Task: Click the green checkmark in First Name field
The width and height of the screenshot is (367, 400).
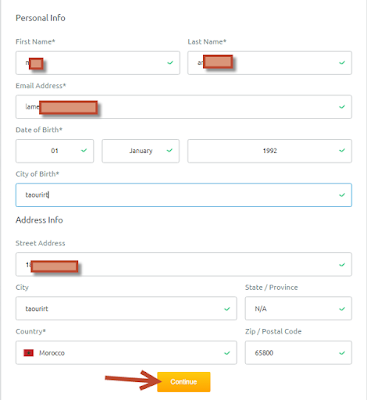Action: 170,63
